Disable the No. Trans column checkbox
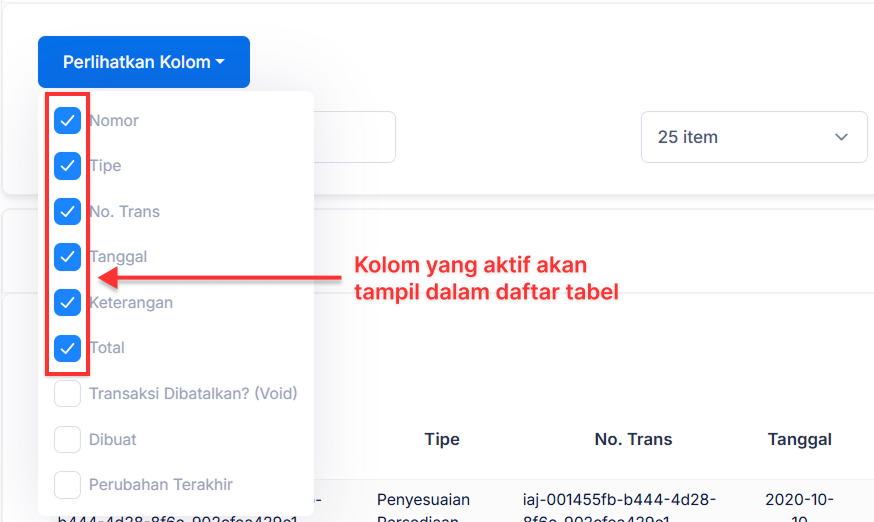 (x=67, y=212)
